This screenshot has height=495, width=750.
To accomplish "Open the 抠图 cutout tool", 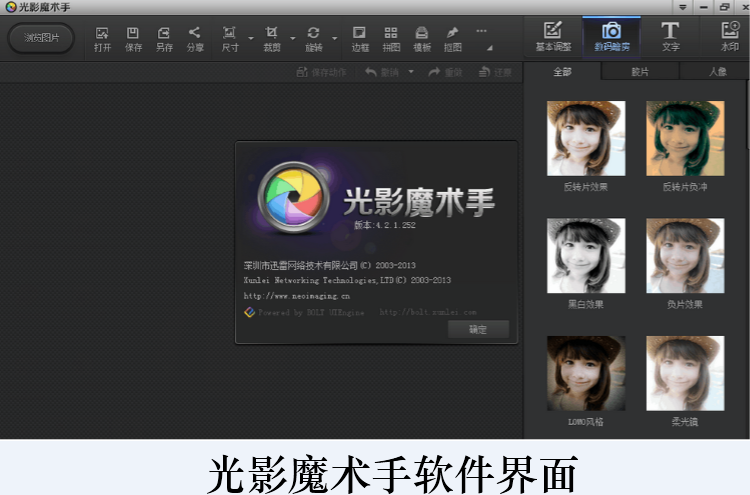I will (x=452, y=39).
